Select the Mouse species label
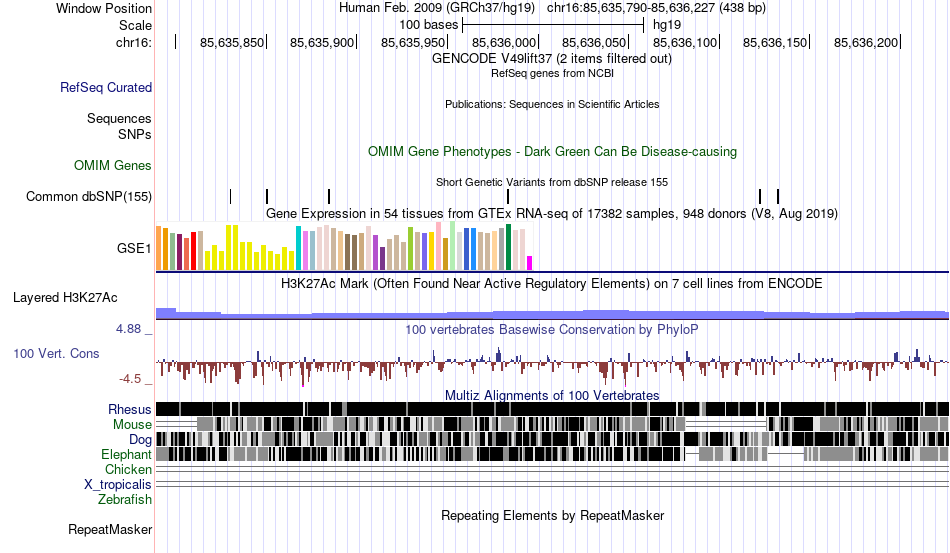 tap(132, 425)
